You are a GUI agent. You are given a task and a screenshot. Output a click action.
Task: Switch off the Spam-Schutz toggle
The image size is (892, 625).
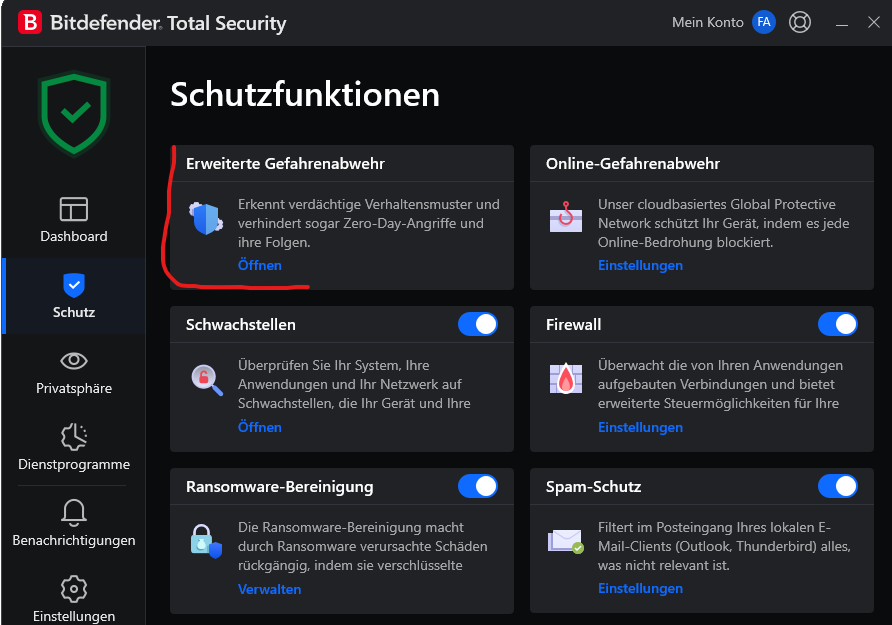837,486
